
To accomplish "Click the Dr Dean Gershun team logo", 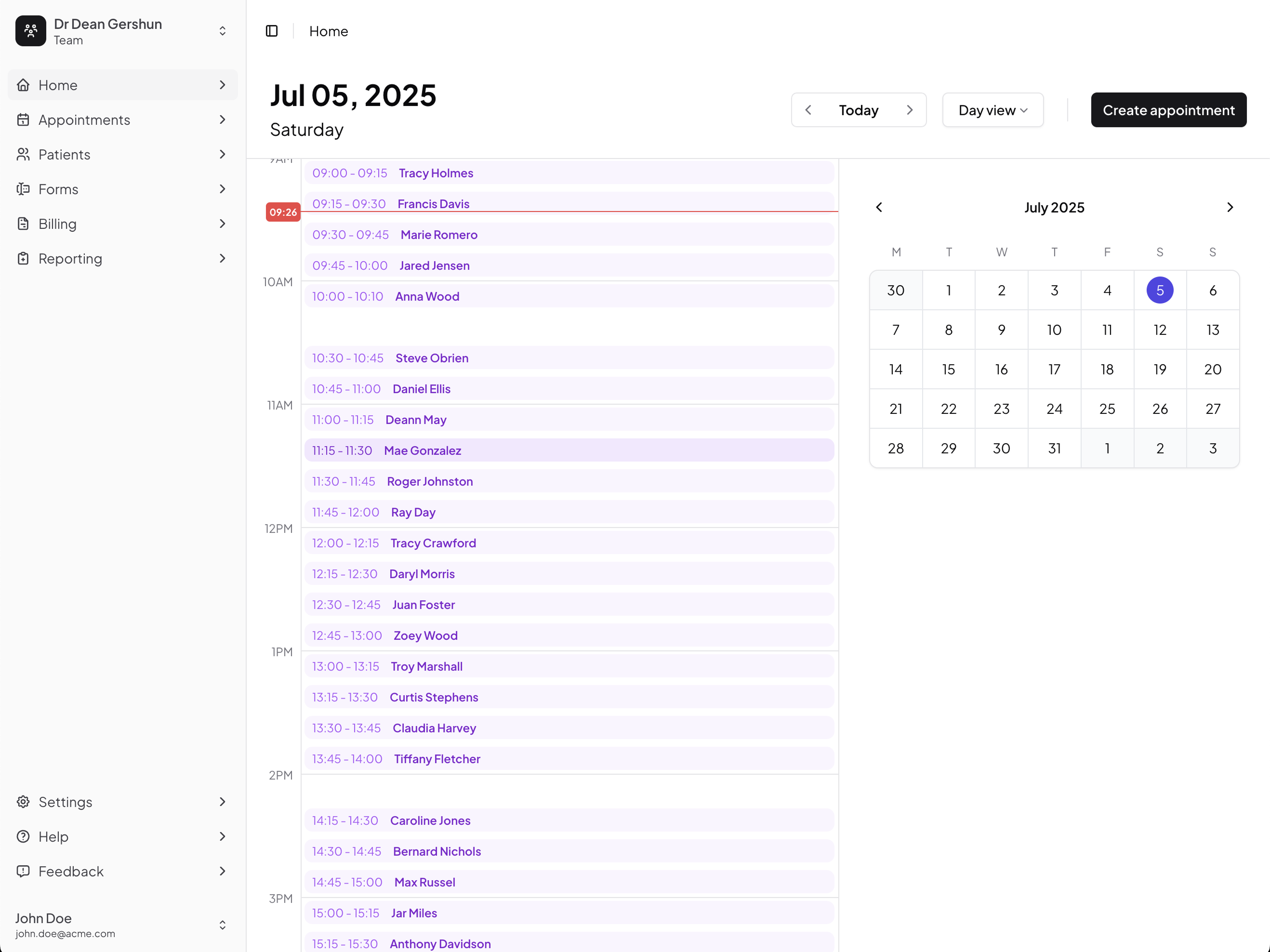I will tap(31, 31).
